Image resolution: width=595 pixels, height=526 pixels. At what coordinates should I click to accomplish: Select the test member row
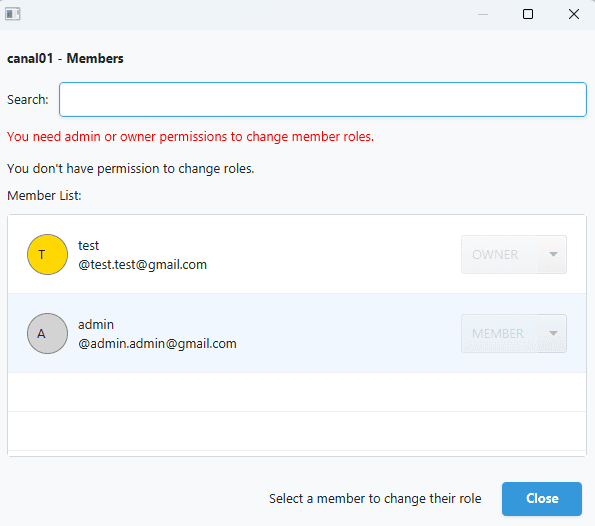(x=297, y=254)
